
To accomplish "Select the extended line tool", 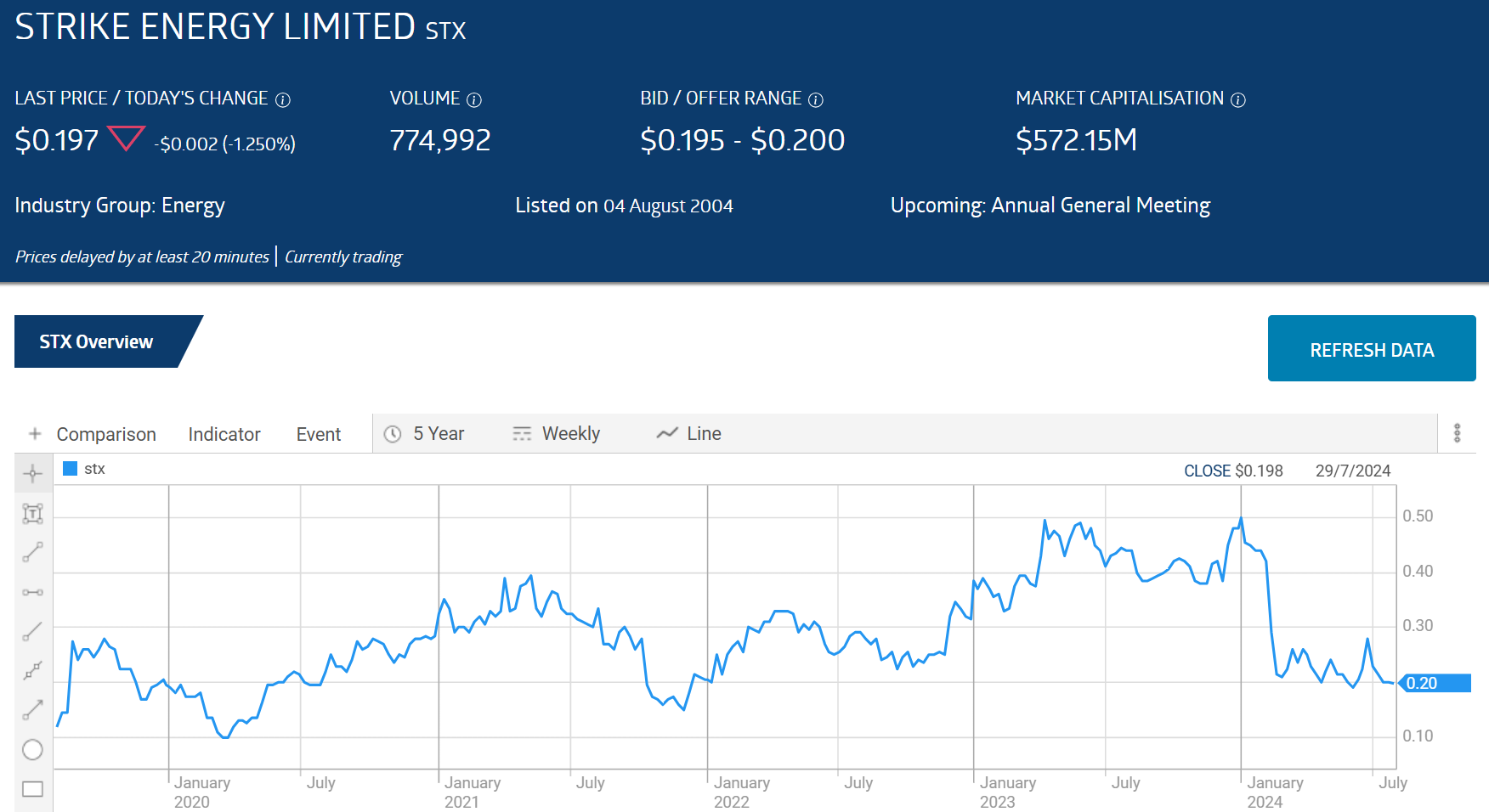I will coord(33,670).
